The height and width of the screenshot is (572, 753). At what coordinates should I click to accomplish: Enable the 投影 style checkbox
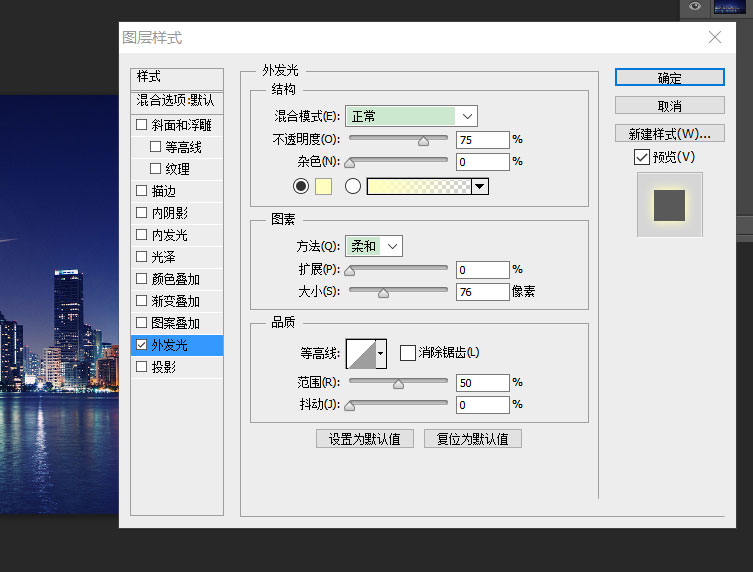pyautogui.click(x=141, y=367)
